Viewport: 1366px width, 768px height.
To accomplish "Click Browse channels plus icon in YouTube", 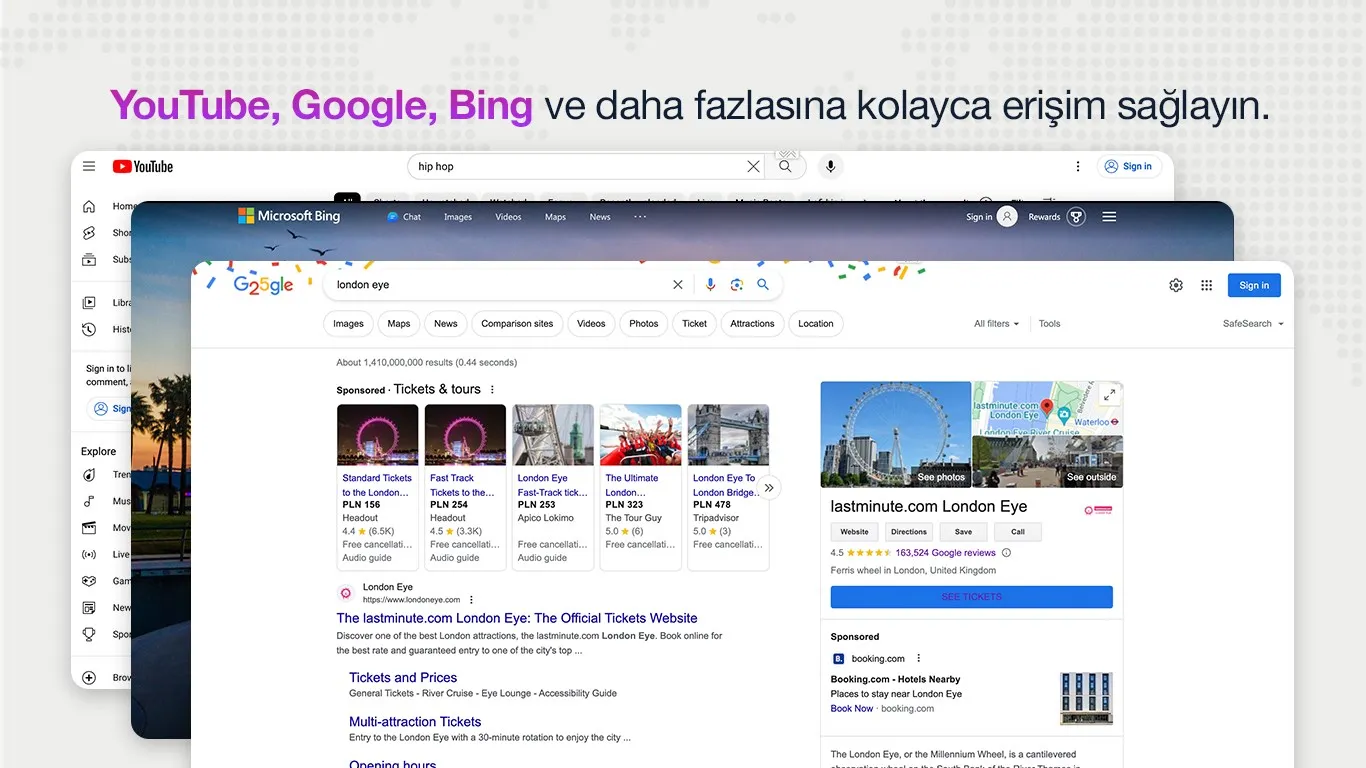I will click(x=89, y=677).
